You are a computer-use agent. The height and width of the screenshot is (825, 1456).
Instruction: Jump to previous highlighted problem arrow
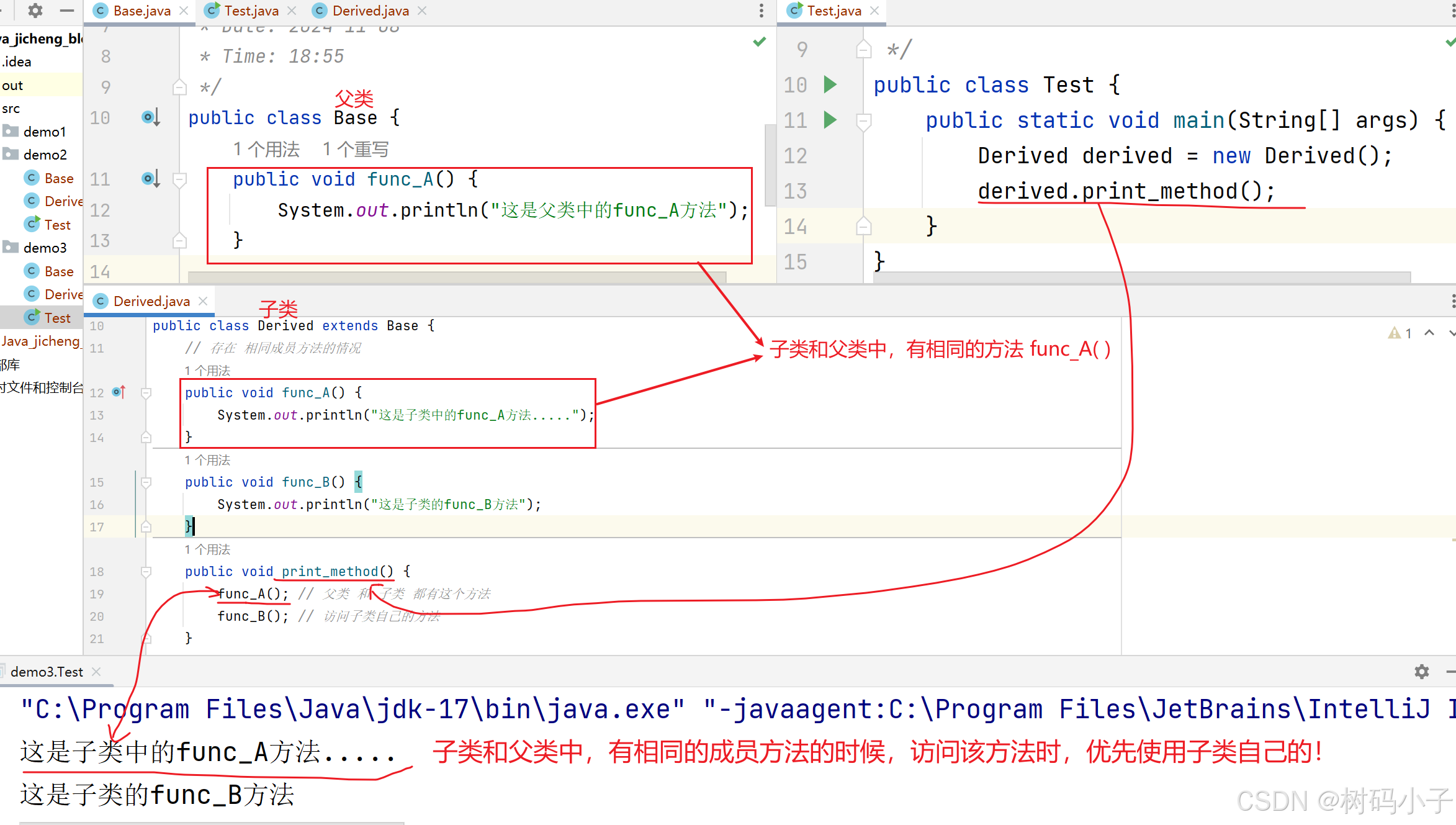1429,333
